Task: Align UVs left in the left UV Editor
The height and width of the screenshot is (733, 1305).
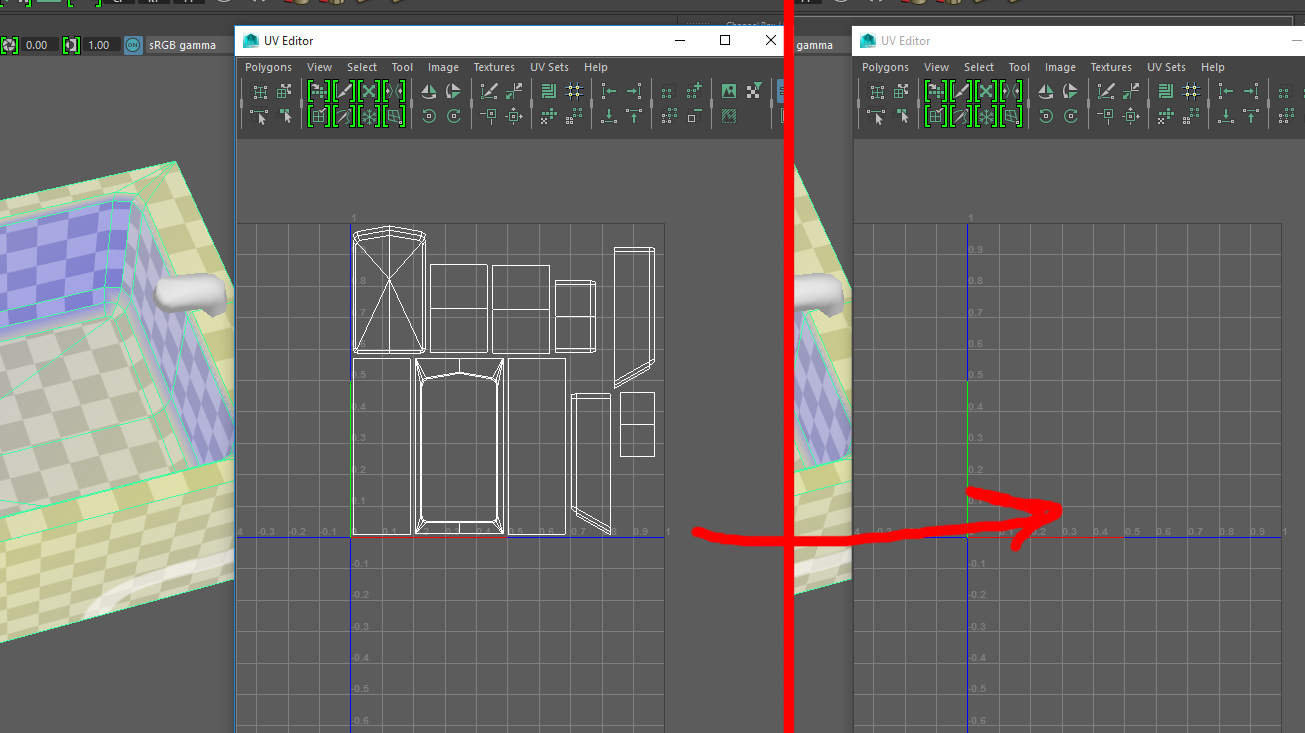Action: (x=609, y=92)
